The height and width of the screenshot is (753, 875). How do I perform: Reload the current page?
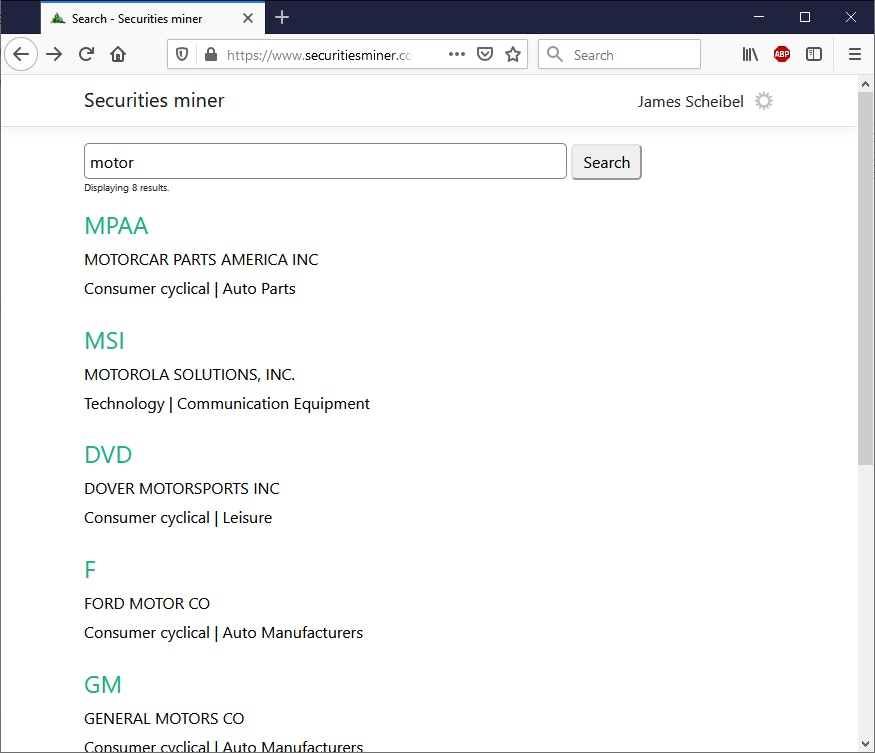86,54
